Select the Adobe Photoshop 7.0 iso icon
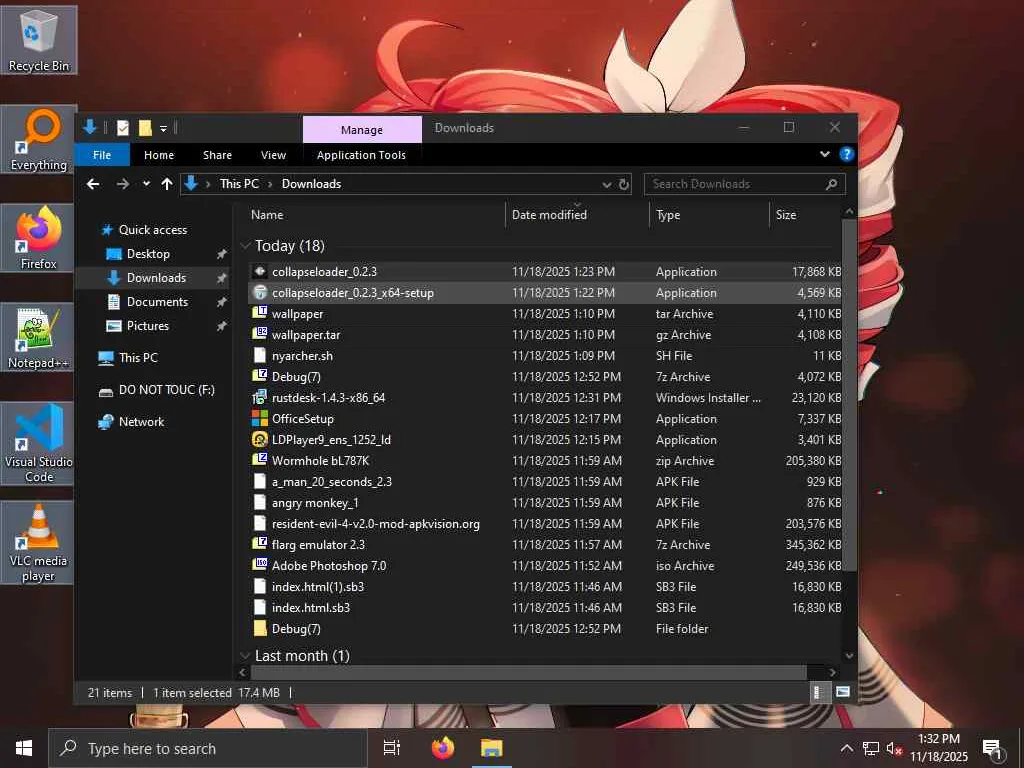Viewport: 1024px width, 768px height. point(260,565)
